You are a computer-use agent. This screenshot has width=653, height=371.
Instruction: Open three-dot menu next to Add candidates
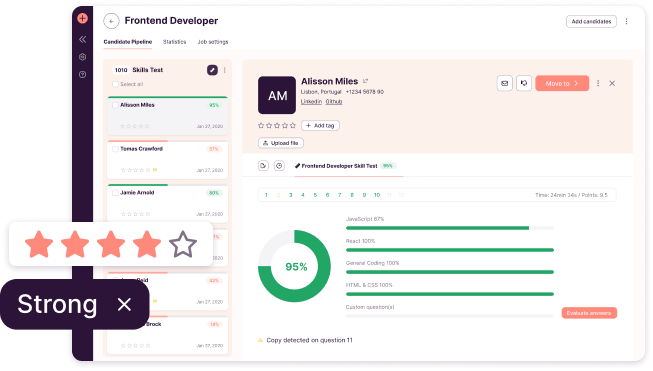[626, 21]
